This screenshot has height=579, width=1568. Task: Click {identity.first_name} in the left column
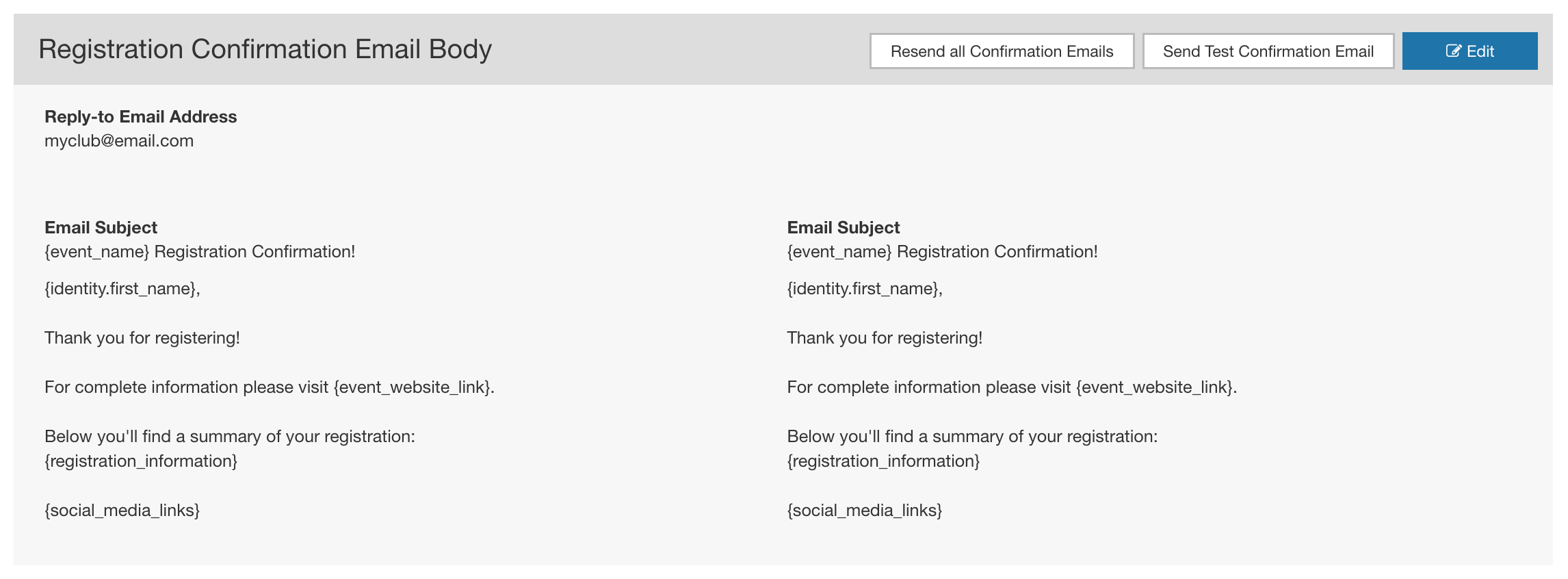(x=122, y=289)
